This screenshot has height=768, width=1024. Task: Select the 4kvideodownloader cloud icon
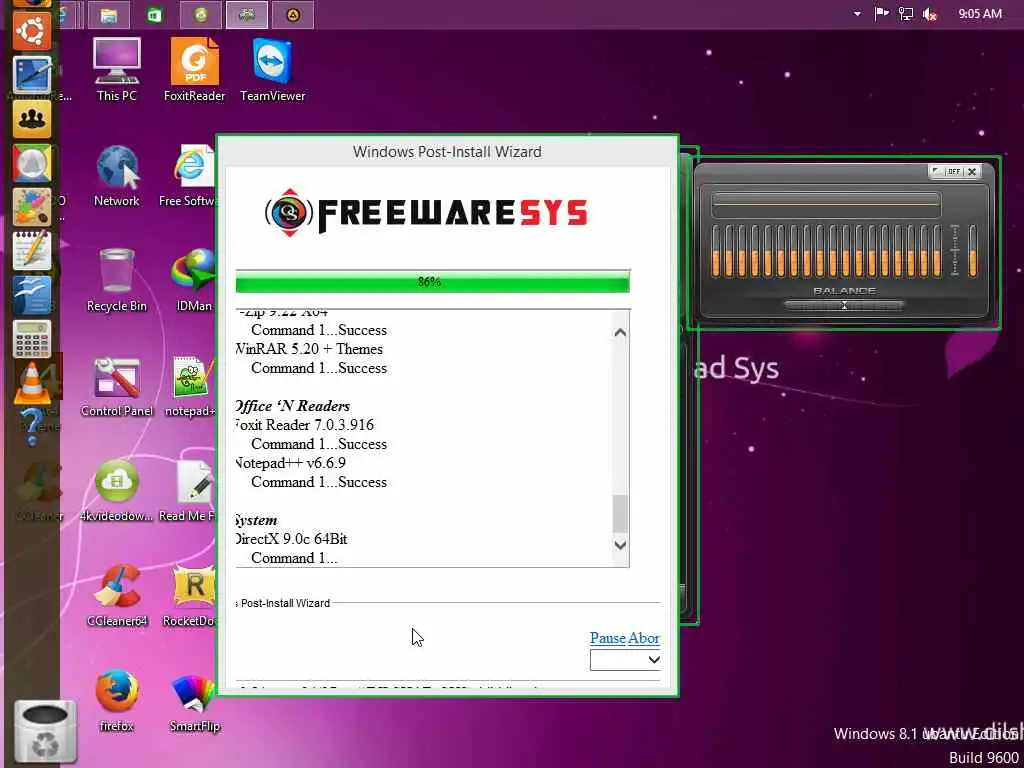tap(117, 491)
